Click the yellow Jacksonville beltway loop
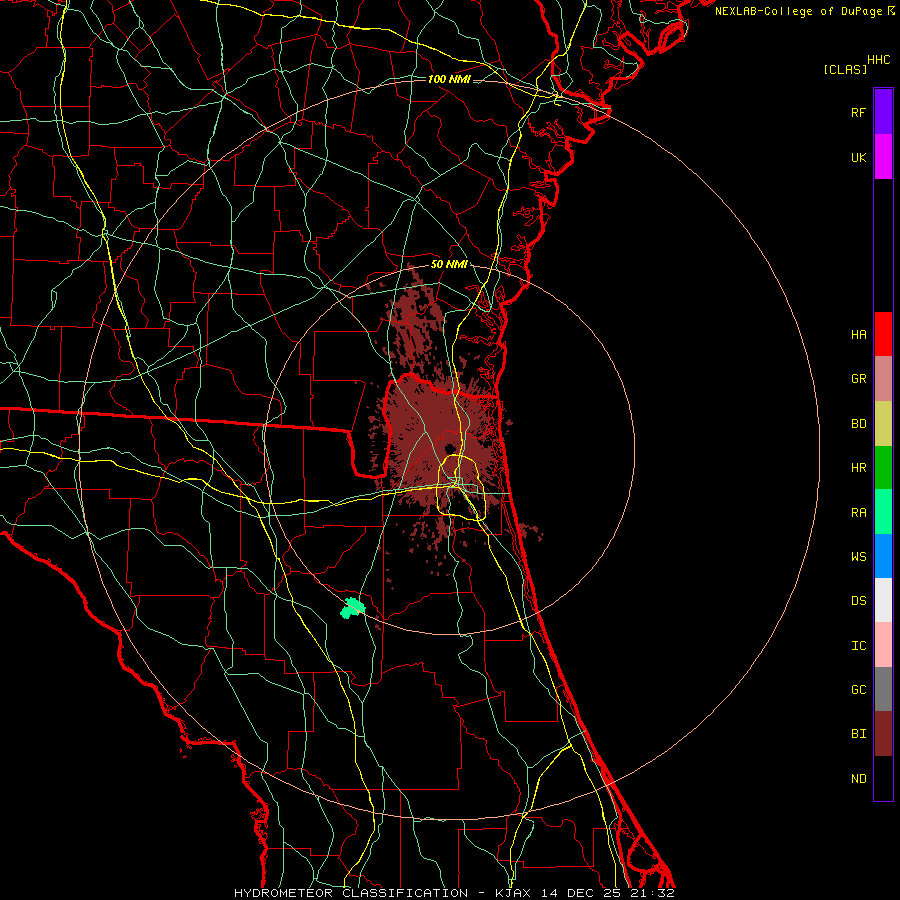 coord(461,487)
